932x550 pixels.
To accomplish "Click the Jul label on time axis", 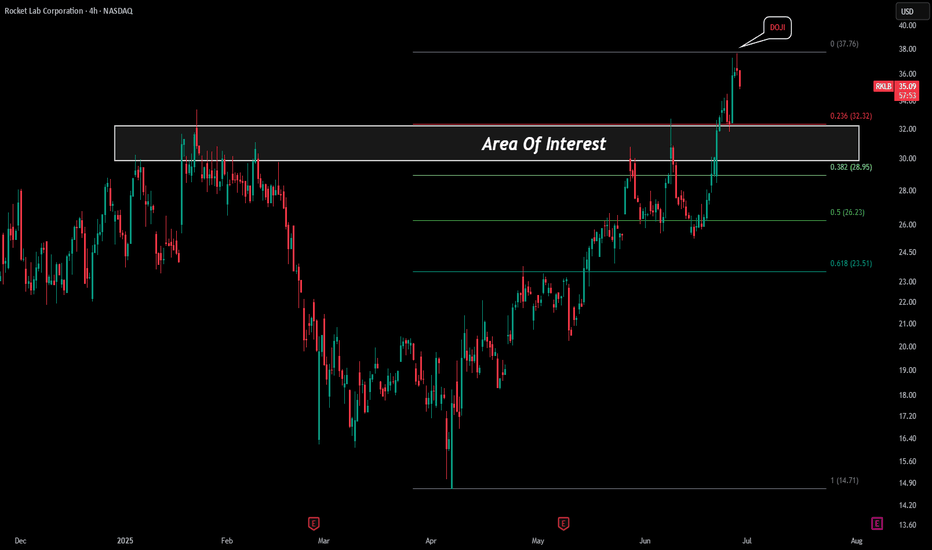I will click(x=747, y=541).
